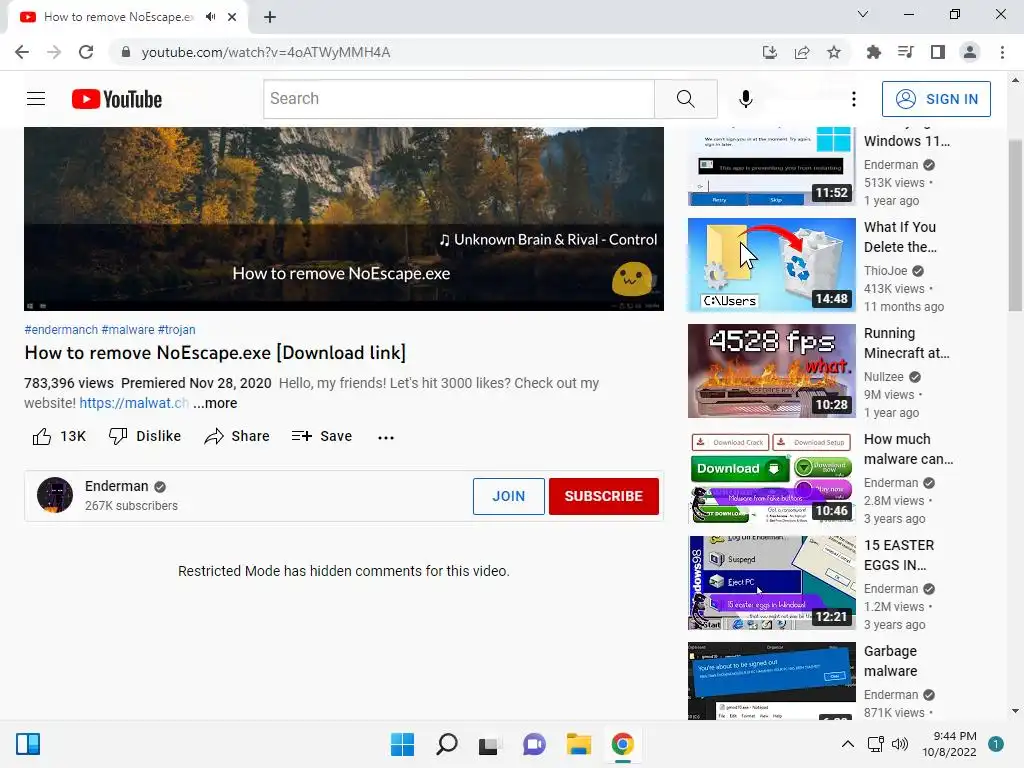
Task: Open taskbar search
Action: coord(447,744)
